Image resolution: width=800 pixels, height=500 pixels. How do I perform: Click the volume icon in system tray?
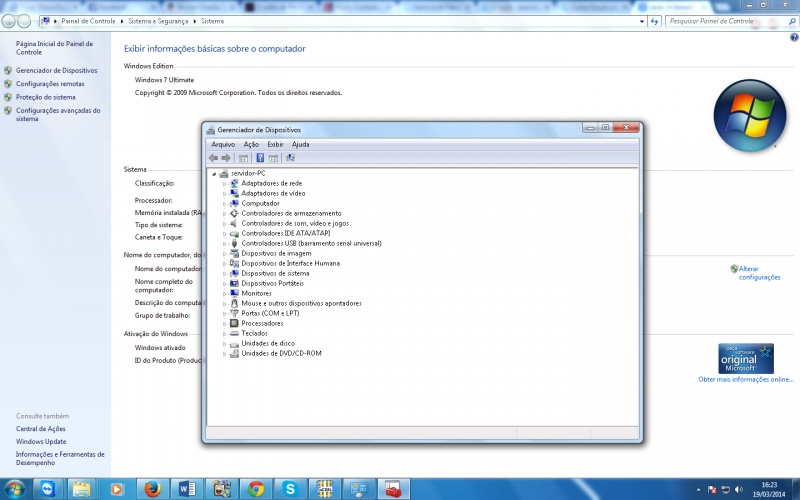pos(739,490)
